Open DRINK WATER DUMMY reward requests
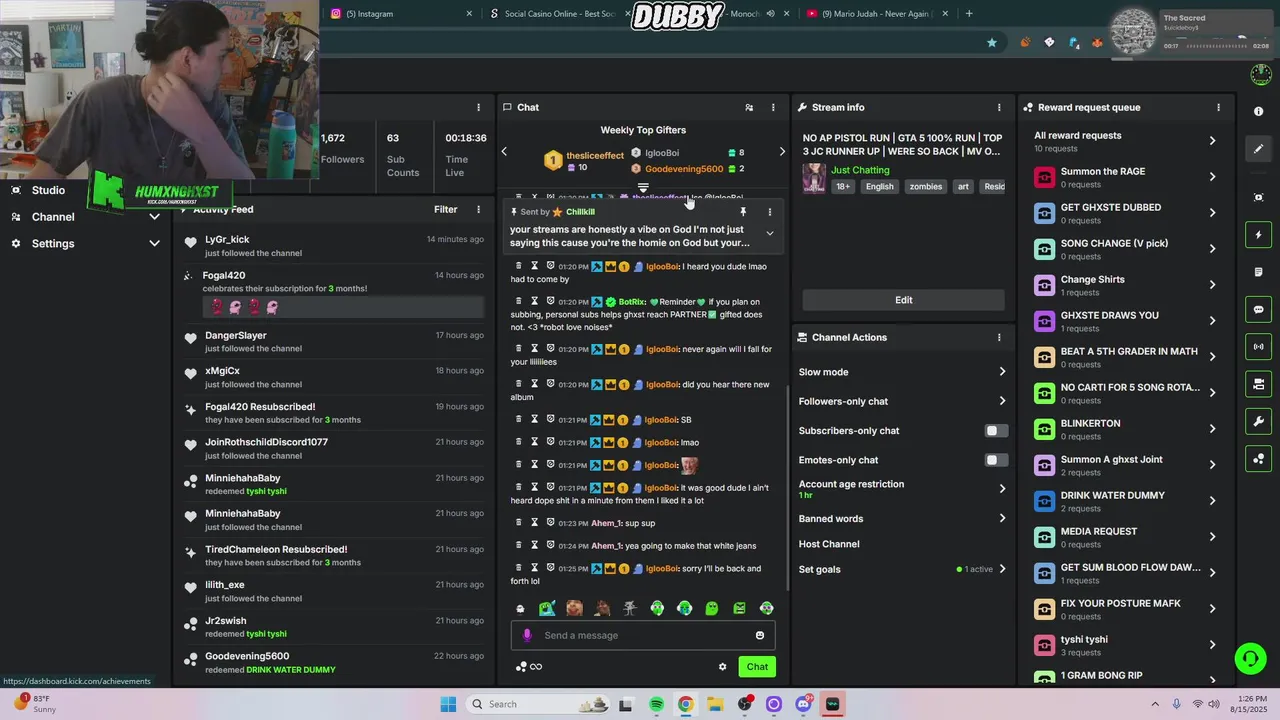This screenshot has height=720, width=1280. click(x=1124, y=501)
